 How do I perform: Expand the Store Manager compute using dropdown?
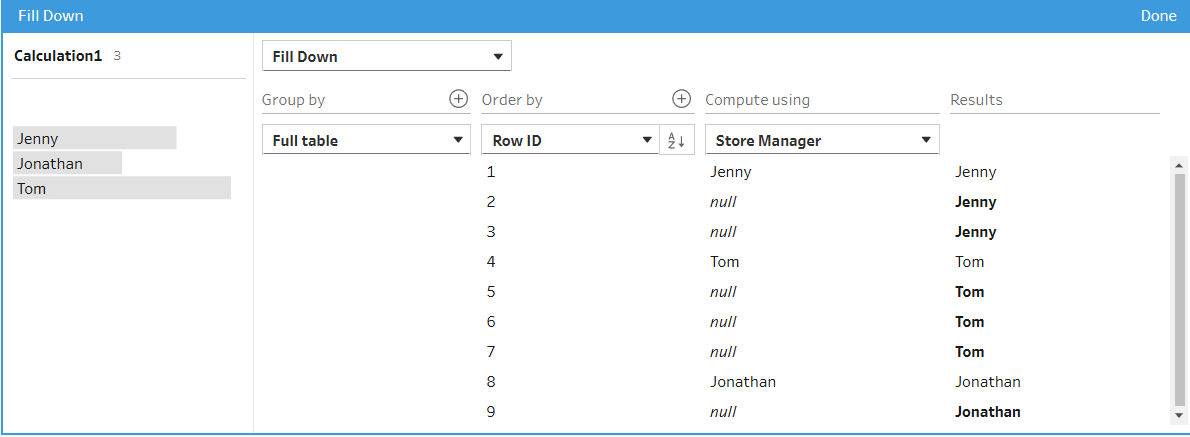point(821,141)
